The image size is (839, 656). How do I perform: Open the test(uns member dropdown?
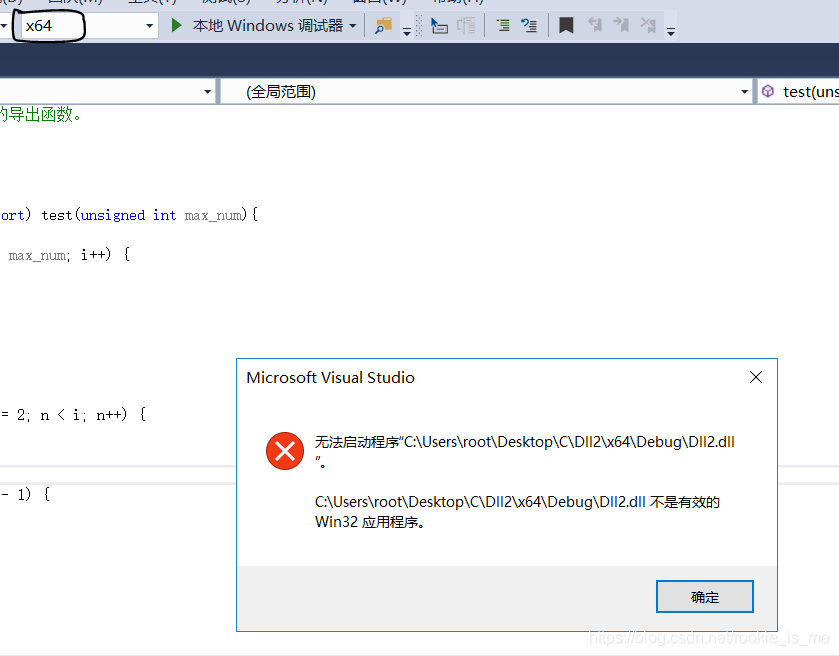tap(798, 91)
